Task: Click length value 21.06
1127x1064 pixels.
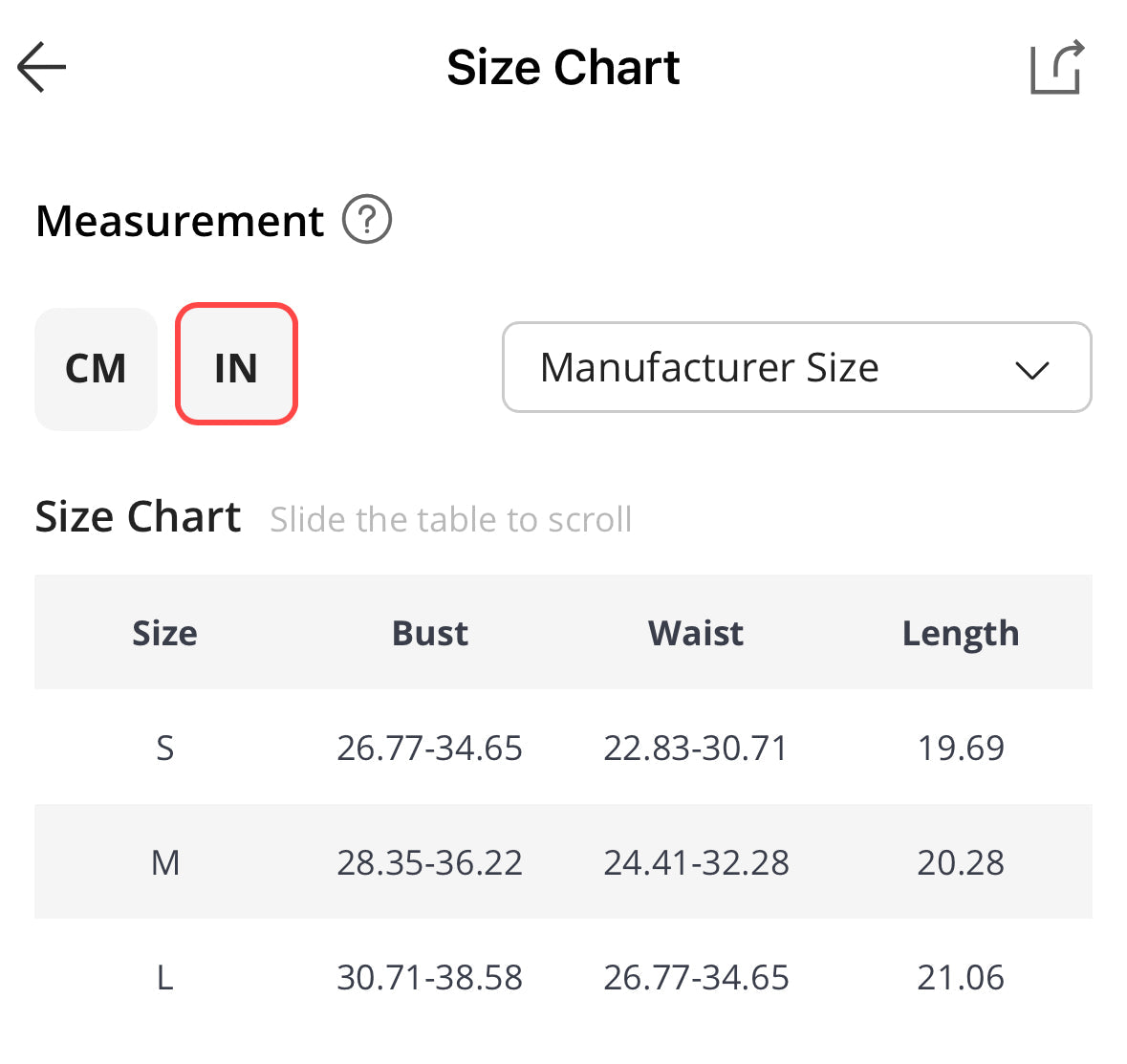Action: tap(960, 977)
